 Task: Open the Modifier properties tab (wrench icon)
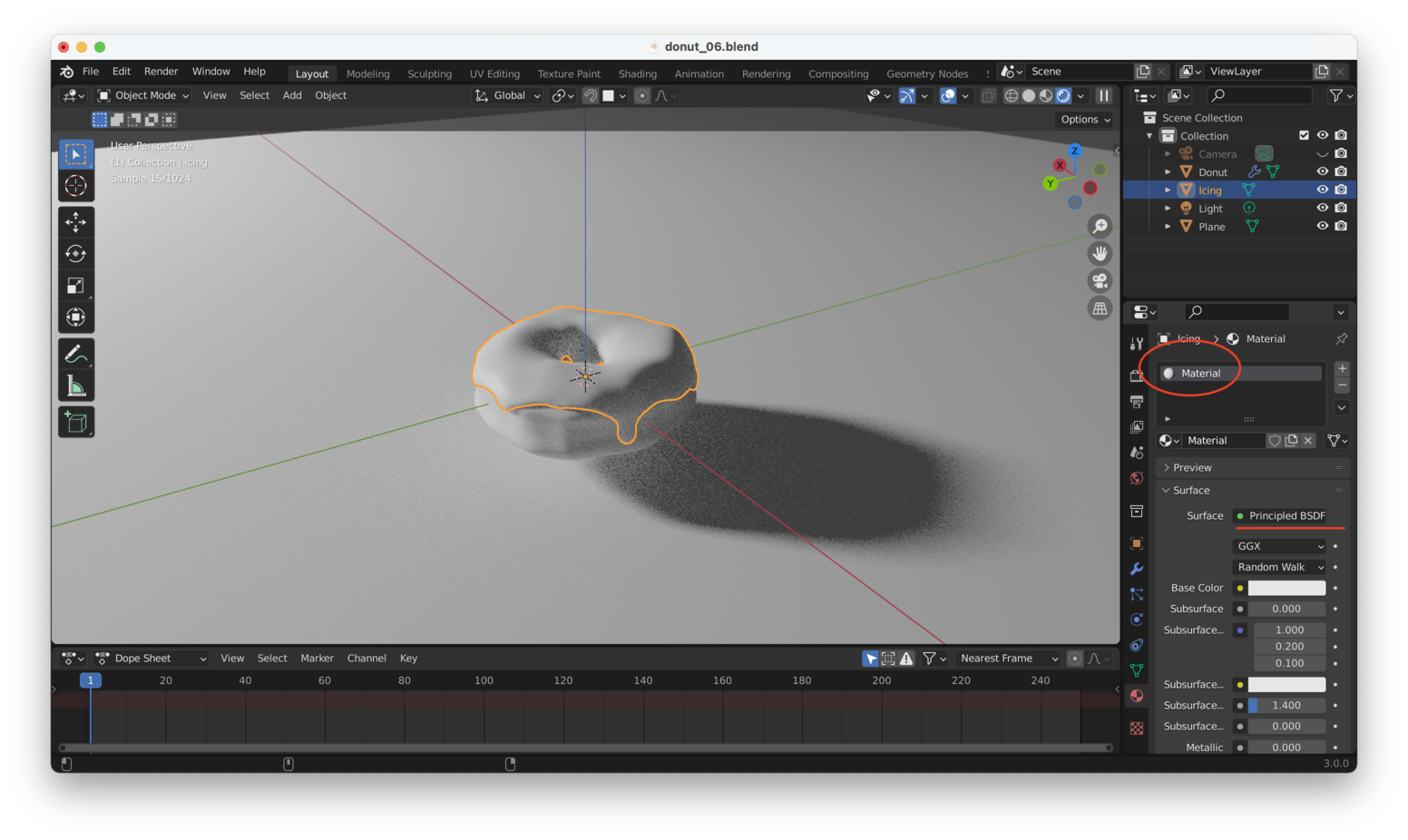(x=1136, y=569)
